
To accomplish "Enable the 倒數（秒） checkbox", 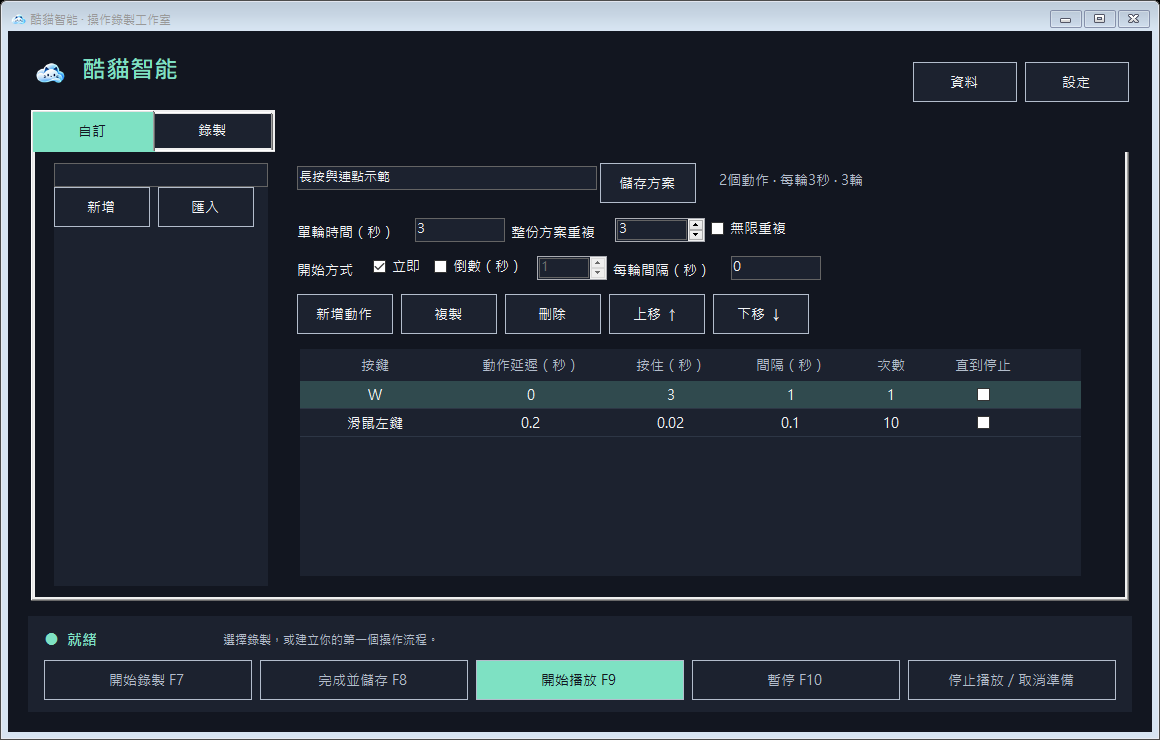I will 440,266.
